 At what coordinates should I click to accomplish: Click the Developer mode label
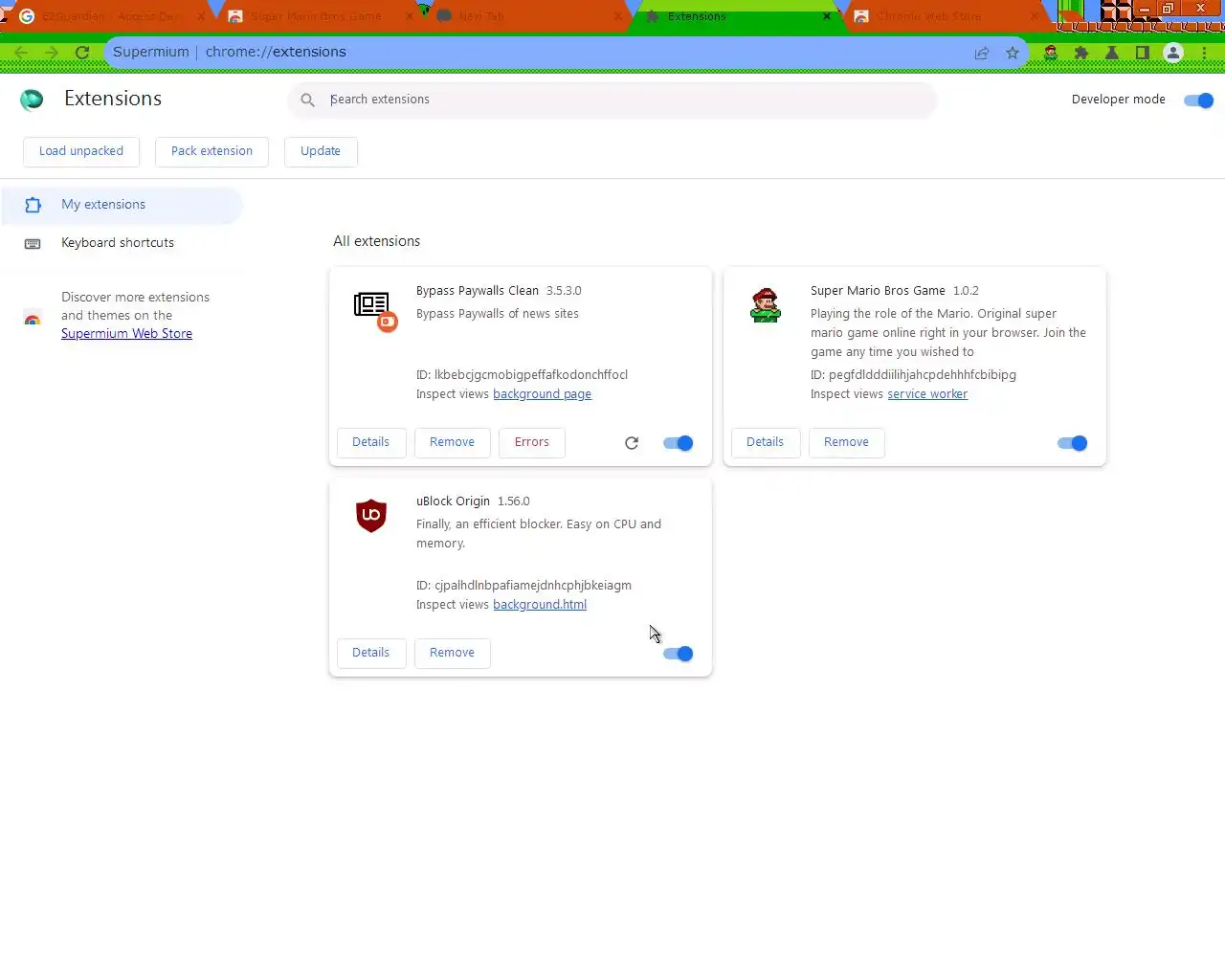coord(1118,100)
